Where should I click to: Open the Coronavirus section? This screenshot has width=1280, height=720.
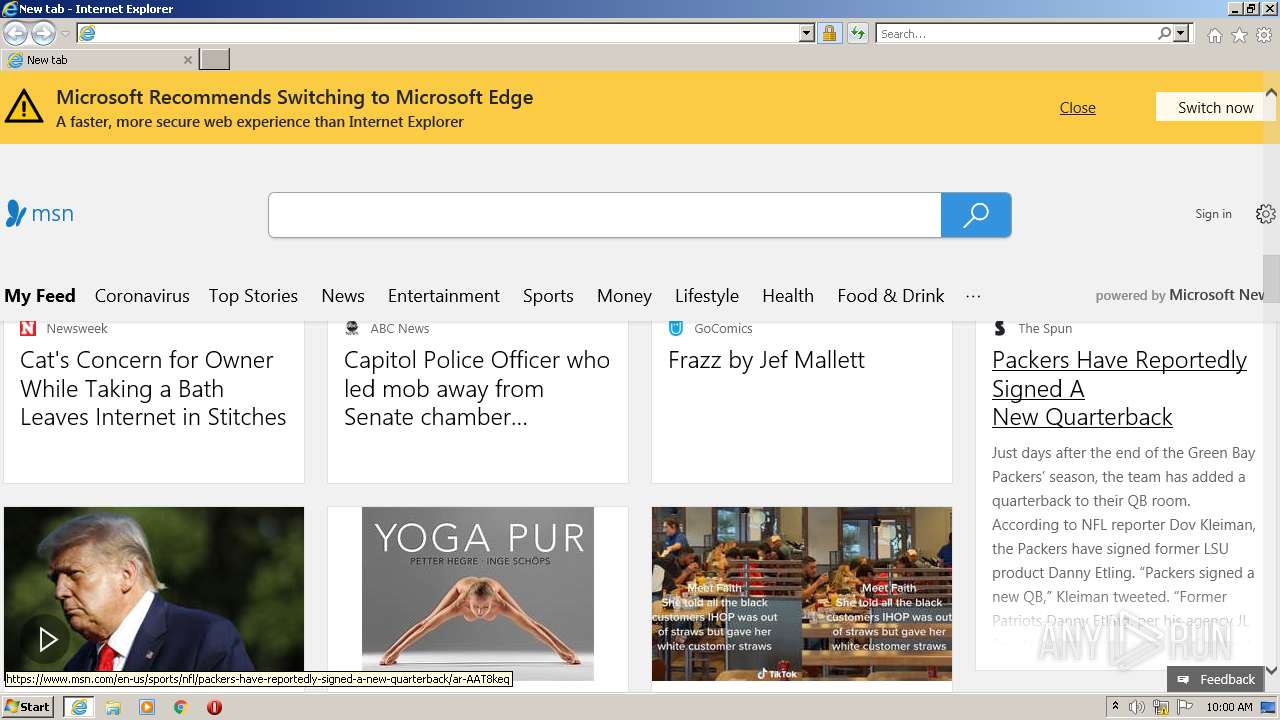(142, 296)
